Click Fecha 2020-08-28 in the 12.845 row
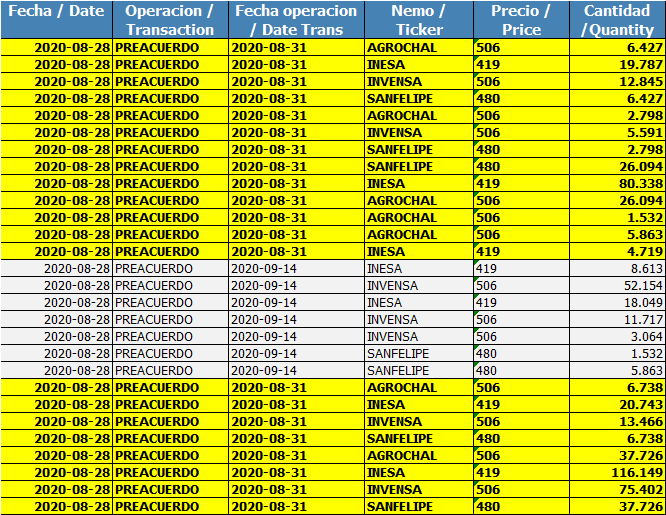 [x=56, y=82]
